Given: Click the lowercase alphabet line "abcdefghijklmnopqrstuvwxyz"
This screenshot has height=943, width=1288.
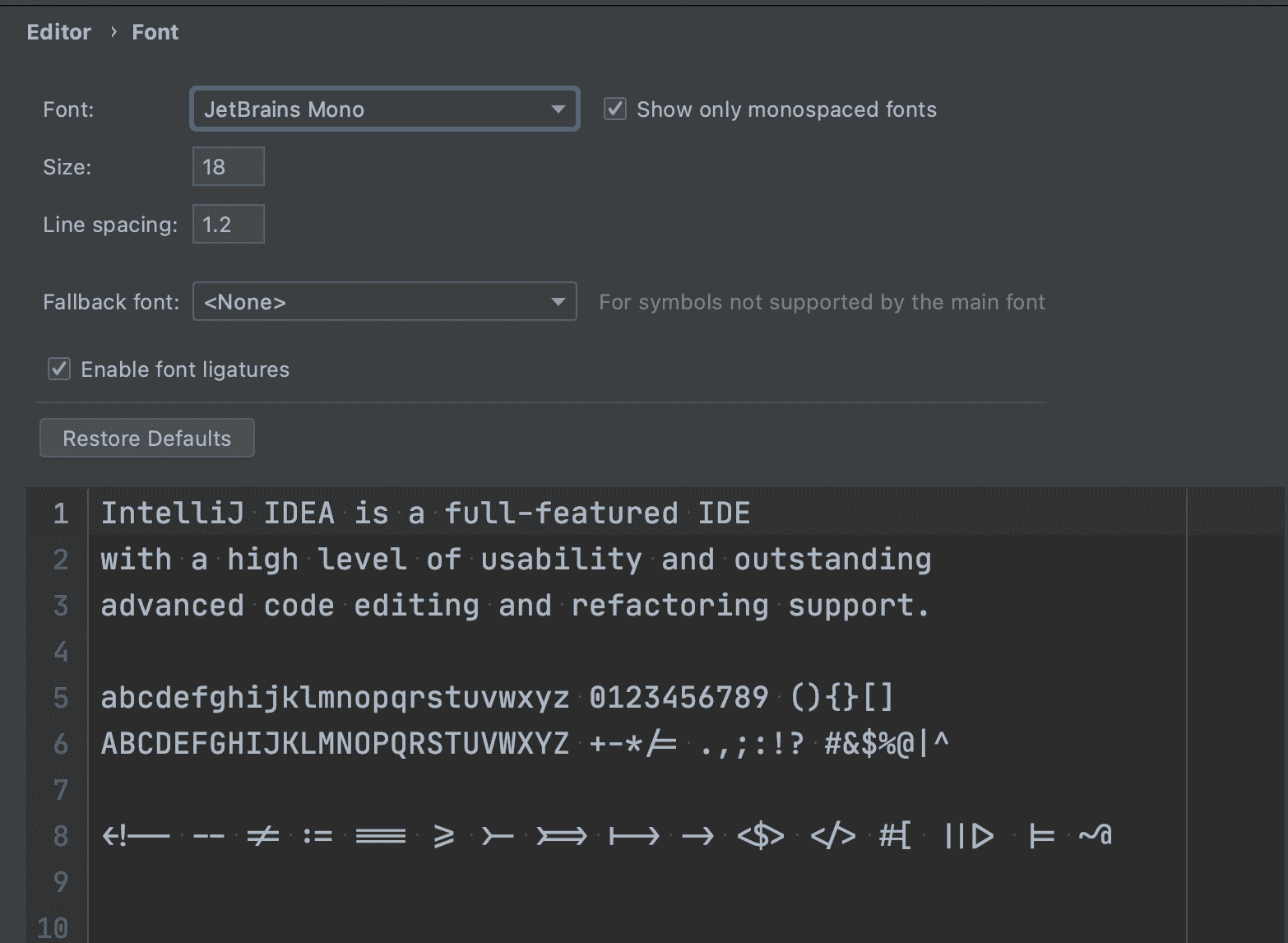Looking at the screenshot, I should coord(335,698).
